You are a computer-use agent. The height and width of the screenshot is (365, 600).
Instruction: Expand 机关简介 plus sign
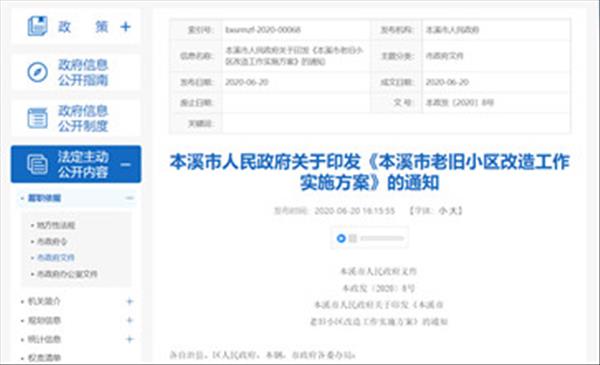pos(129,301)
